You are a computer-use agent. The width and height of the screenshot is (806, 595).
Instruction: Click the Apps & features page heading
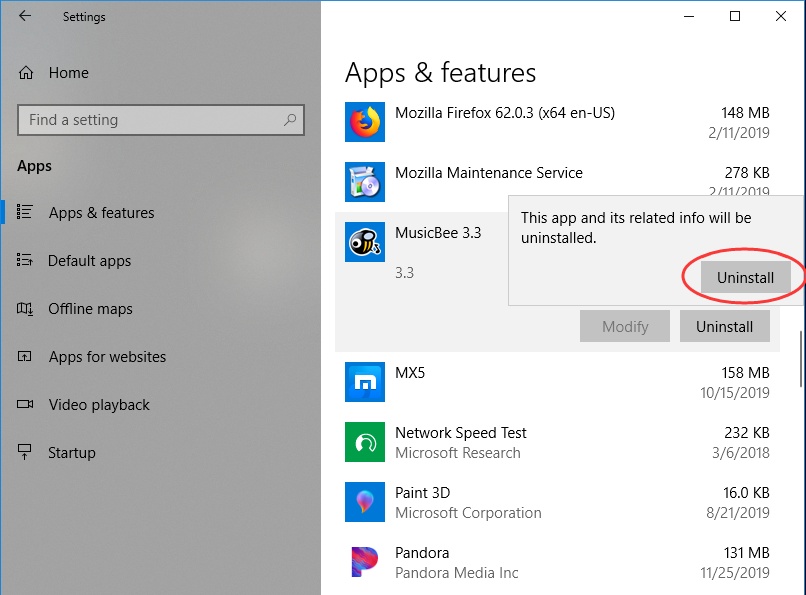click(x=441, y=72)
